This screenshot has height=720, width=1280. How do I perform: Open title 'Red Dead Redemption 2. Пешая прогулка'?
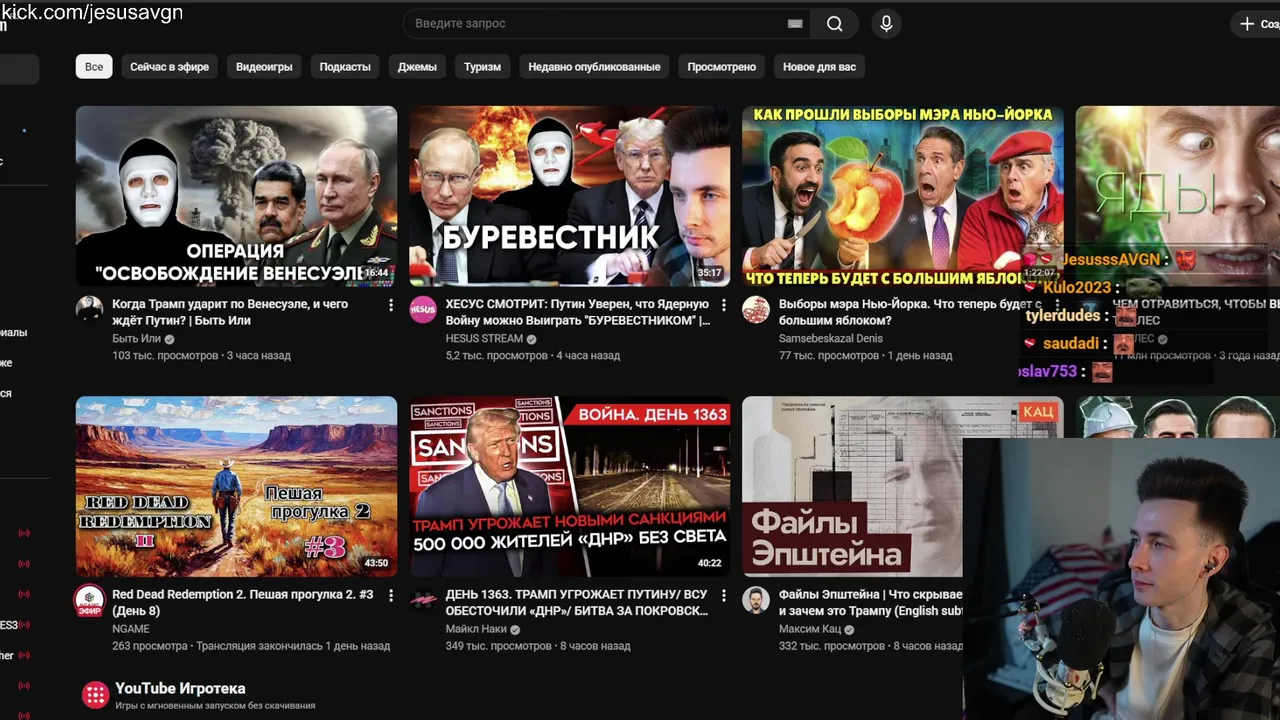click(243, 603)
